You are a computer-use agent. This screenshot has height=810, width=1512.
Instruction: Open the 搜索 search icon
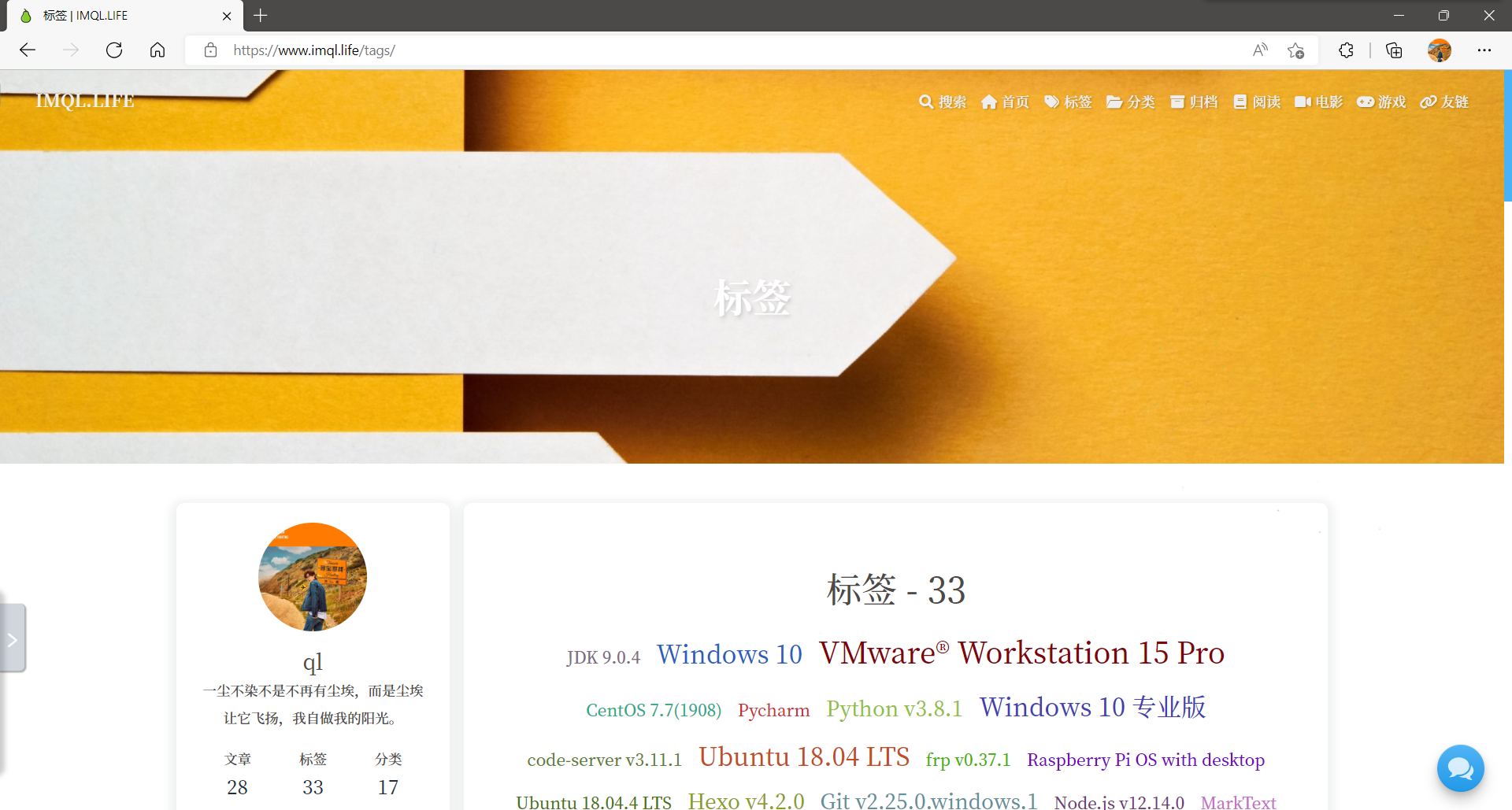(927, 102)
